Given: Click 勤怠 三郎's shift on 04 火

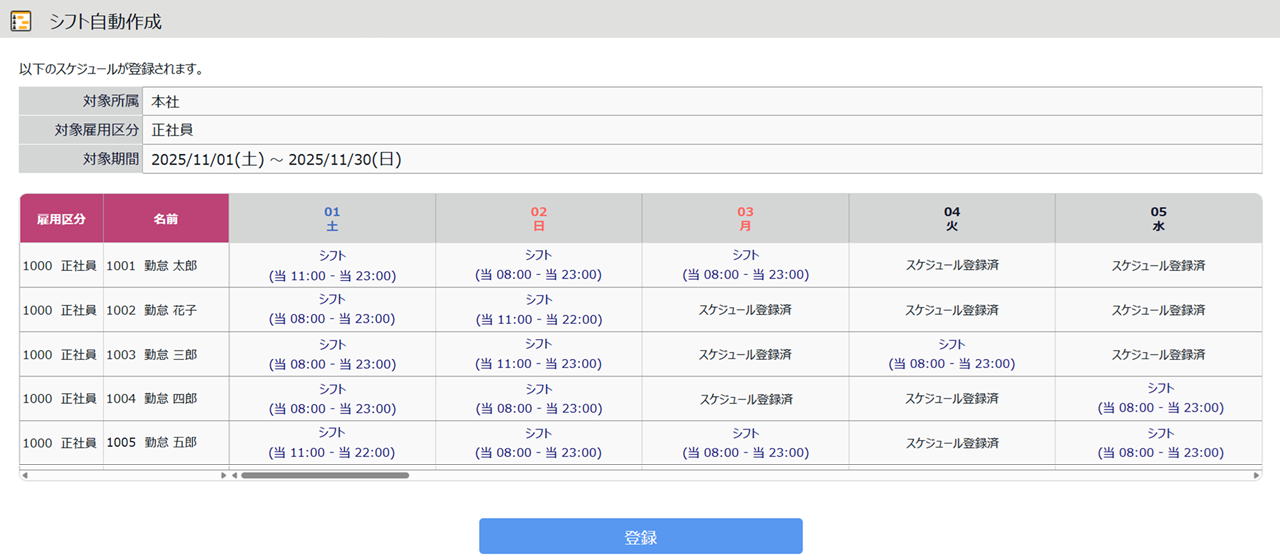Looking at the screenshot, I should pos(952,354).
